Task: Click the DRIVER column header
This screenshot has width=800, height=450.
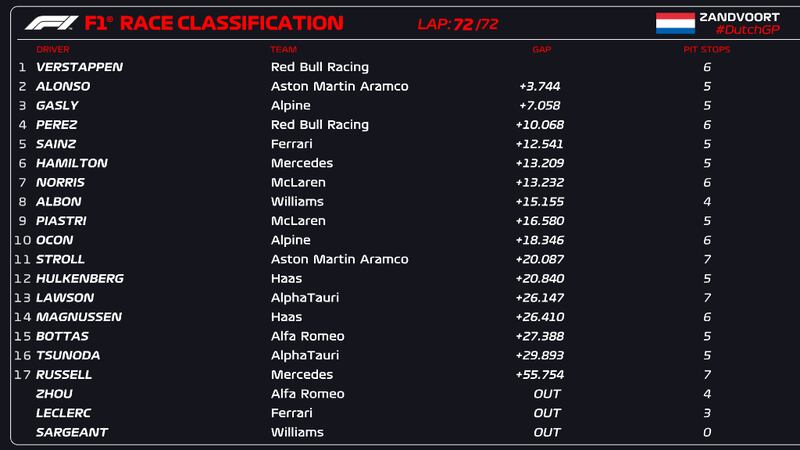Action: 53,49
